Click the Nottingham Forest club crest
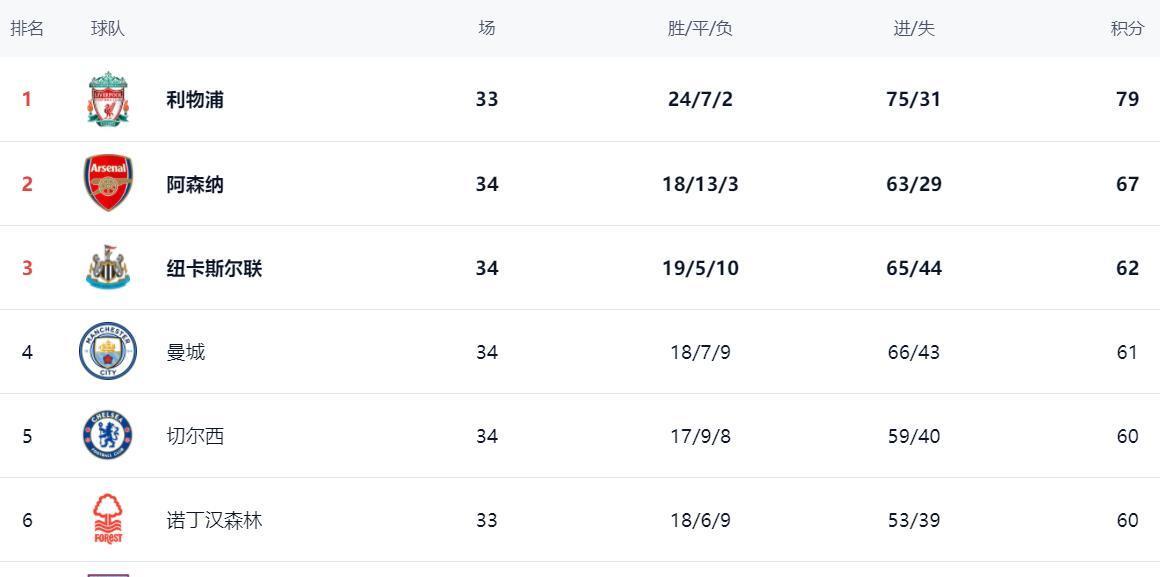 point(107,520)
